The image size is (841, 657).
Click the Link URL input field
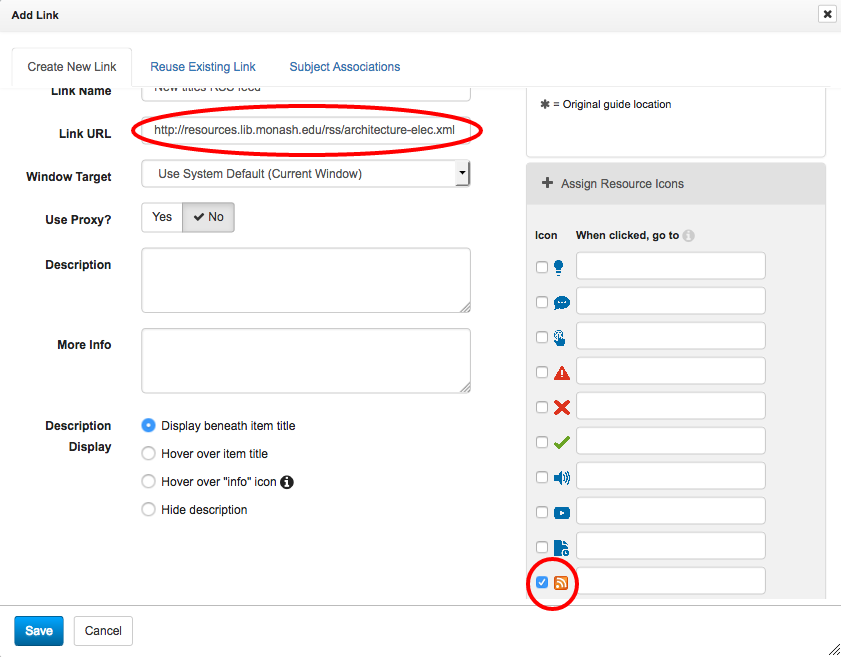coord(306,130)
